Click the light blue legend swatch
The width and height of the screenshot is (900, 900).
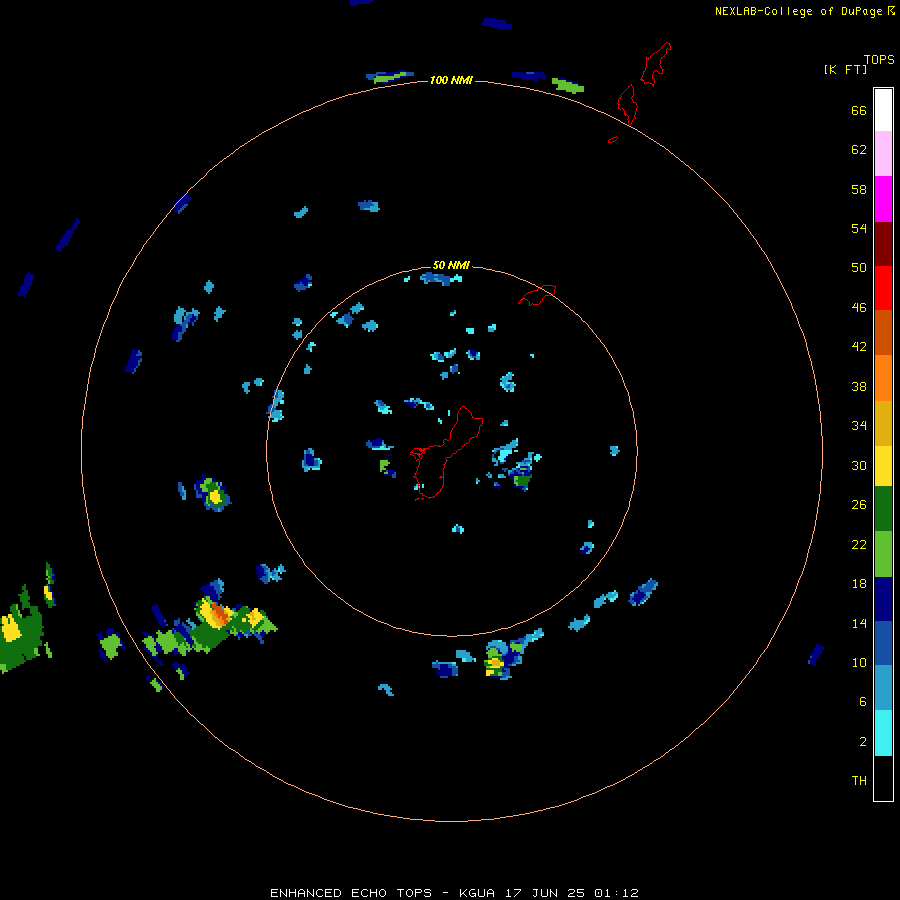pos(883,688)
